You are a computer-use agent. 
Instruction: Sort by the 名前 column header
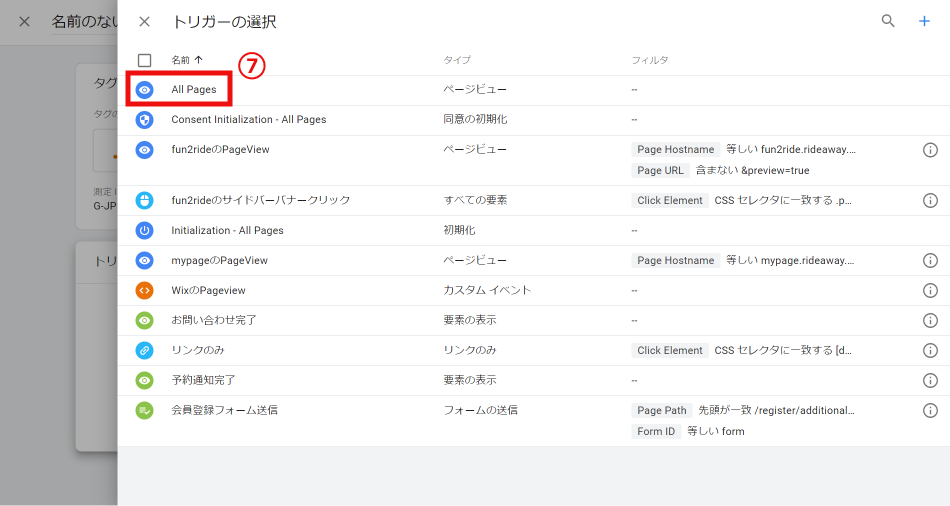(x=186, y=60)
